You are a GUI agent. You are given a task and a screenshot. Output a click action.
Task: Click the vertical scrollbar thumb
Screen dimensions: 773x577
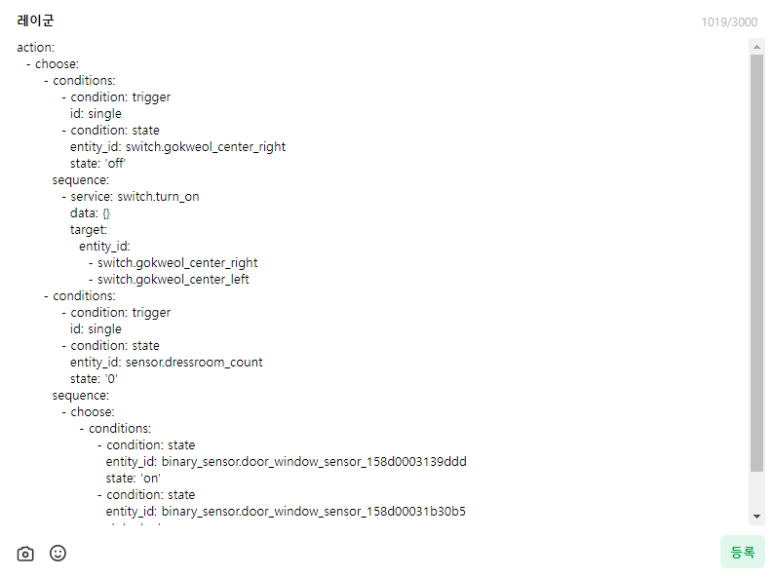click(x=757, y=263)
